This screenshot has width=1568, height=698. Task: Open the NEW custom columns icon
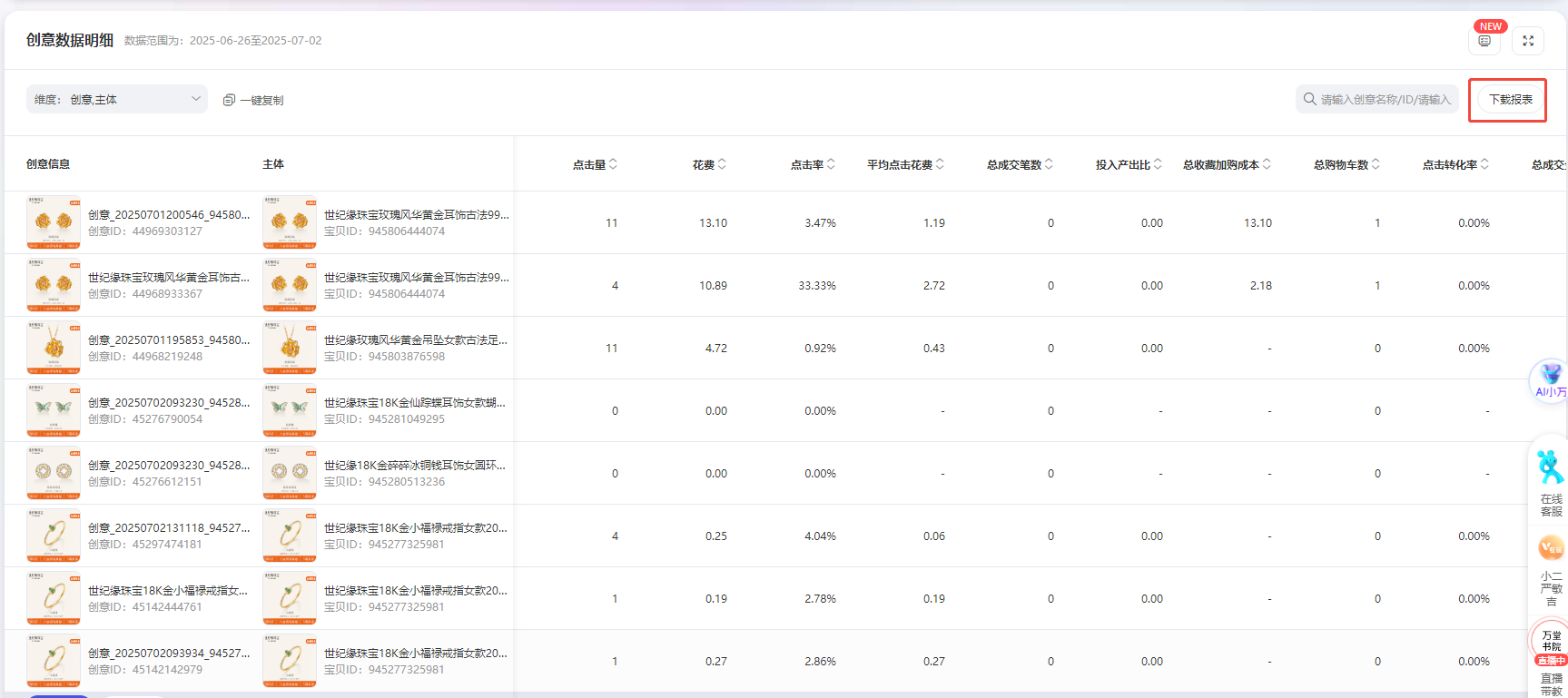pyautogui.click(x=1484, y=41)
